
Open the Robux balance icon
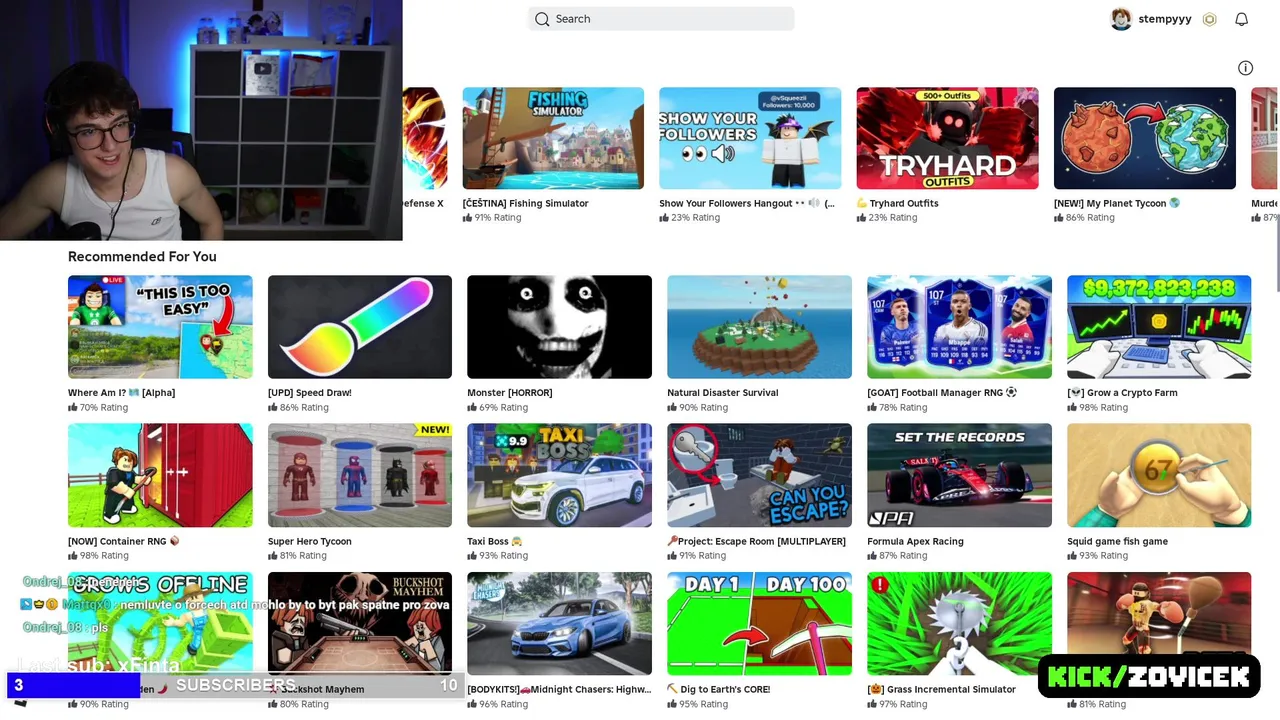tap(1209, 19)
